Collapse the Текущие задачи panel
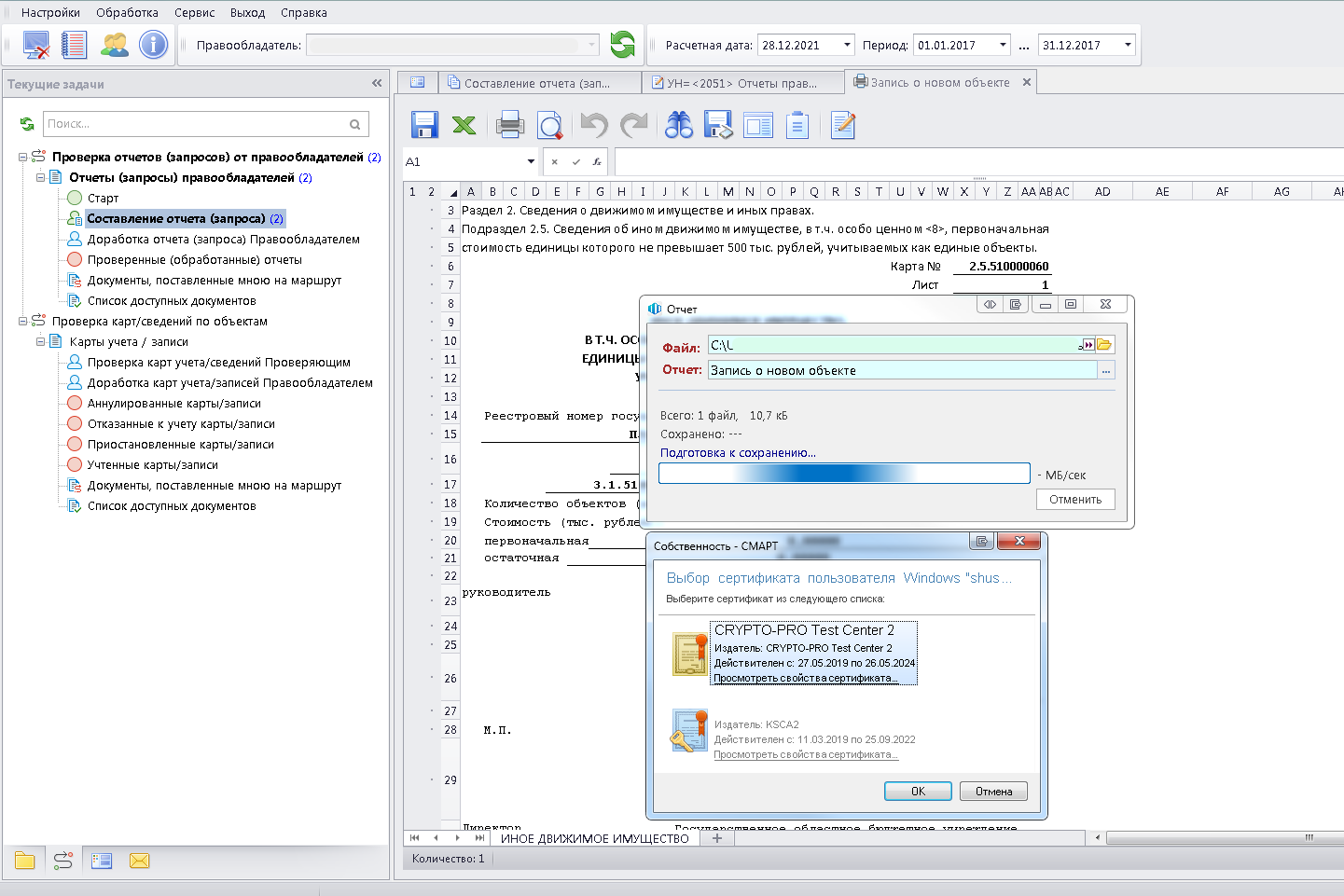 [x=377, y=83]
